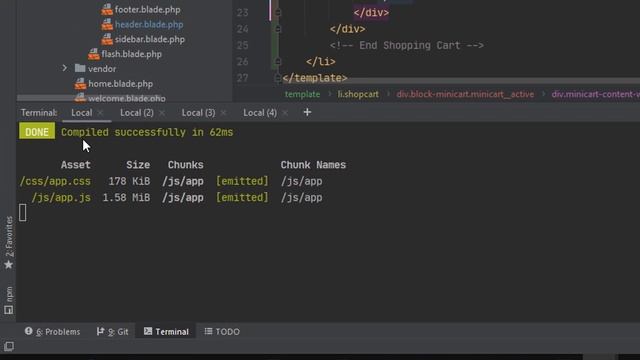
Task: Open the Terminal tool window button
Action: 166,331
